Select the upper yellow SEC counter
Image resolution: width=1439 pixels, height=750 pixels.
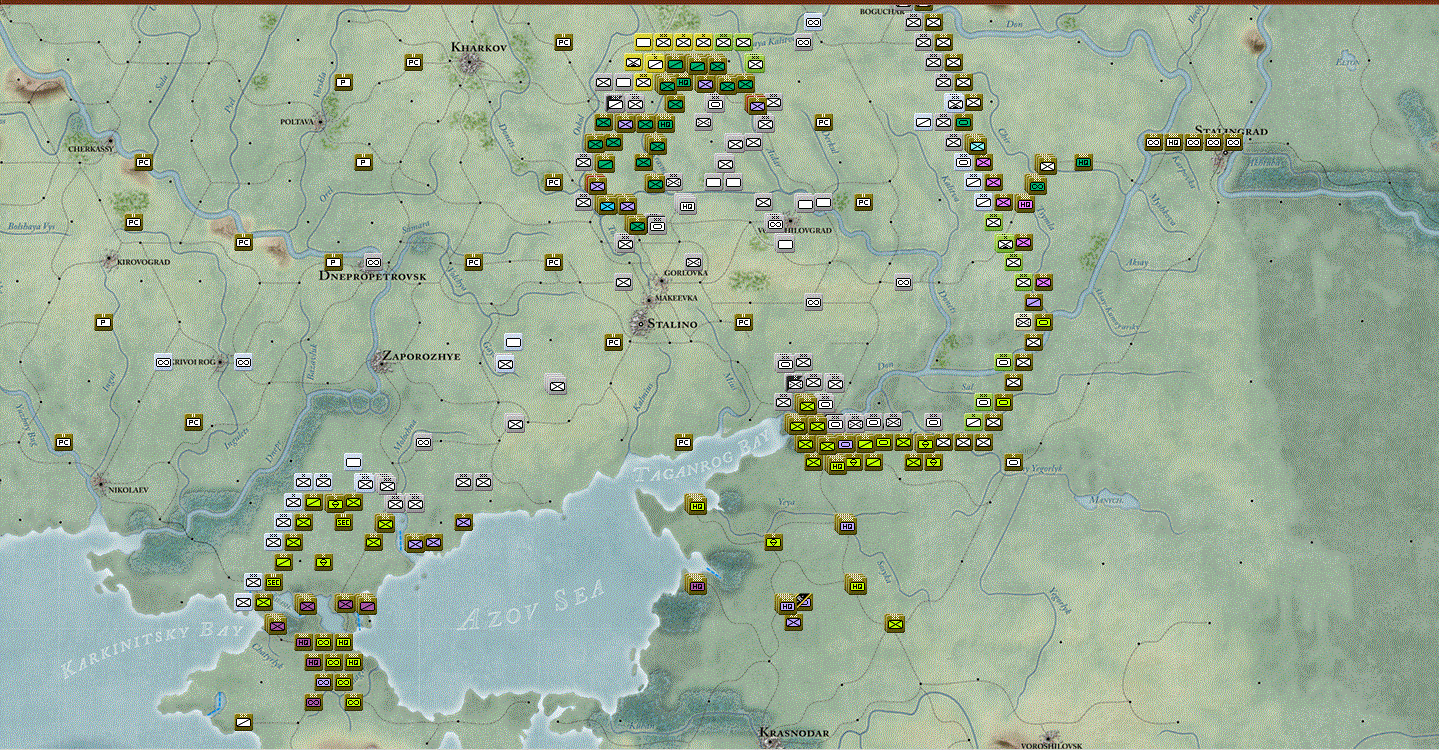[x=343, y=522]
